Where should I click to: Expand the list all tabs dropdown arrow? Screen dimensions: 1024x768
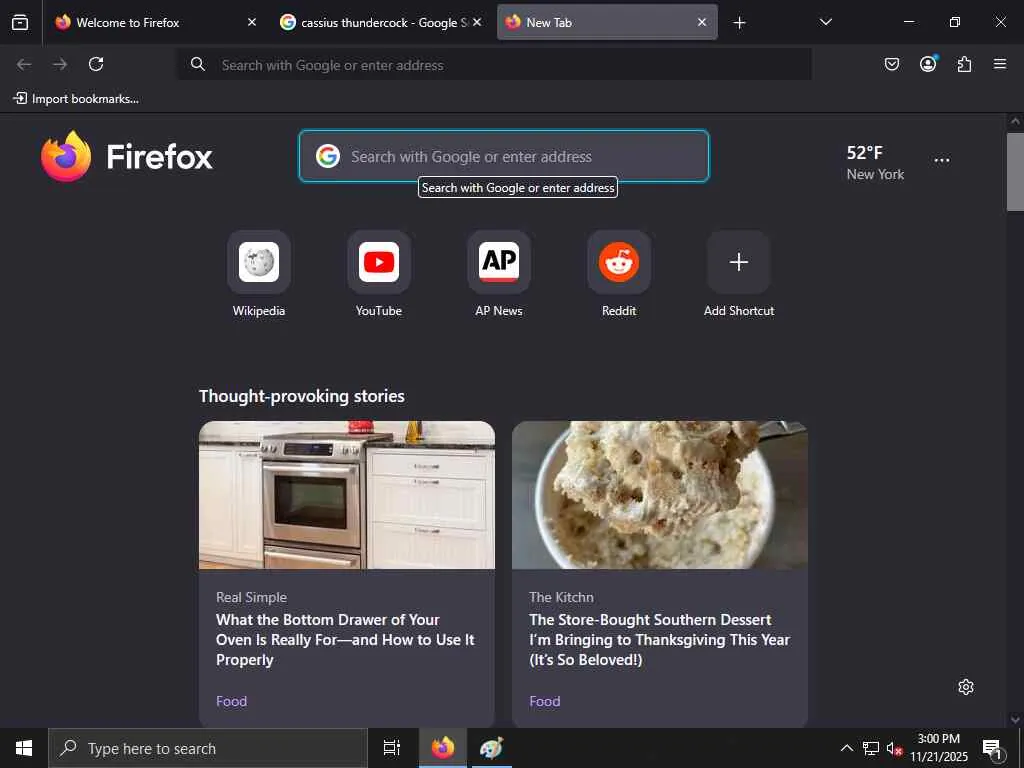[x=825, y=22]
